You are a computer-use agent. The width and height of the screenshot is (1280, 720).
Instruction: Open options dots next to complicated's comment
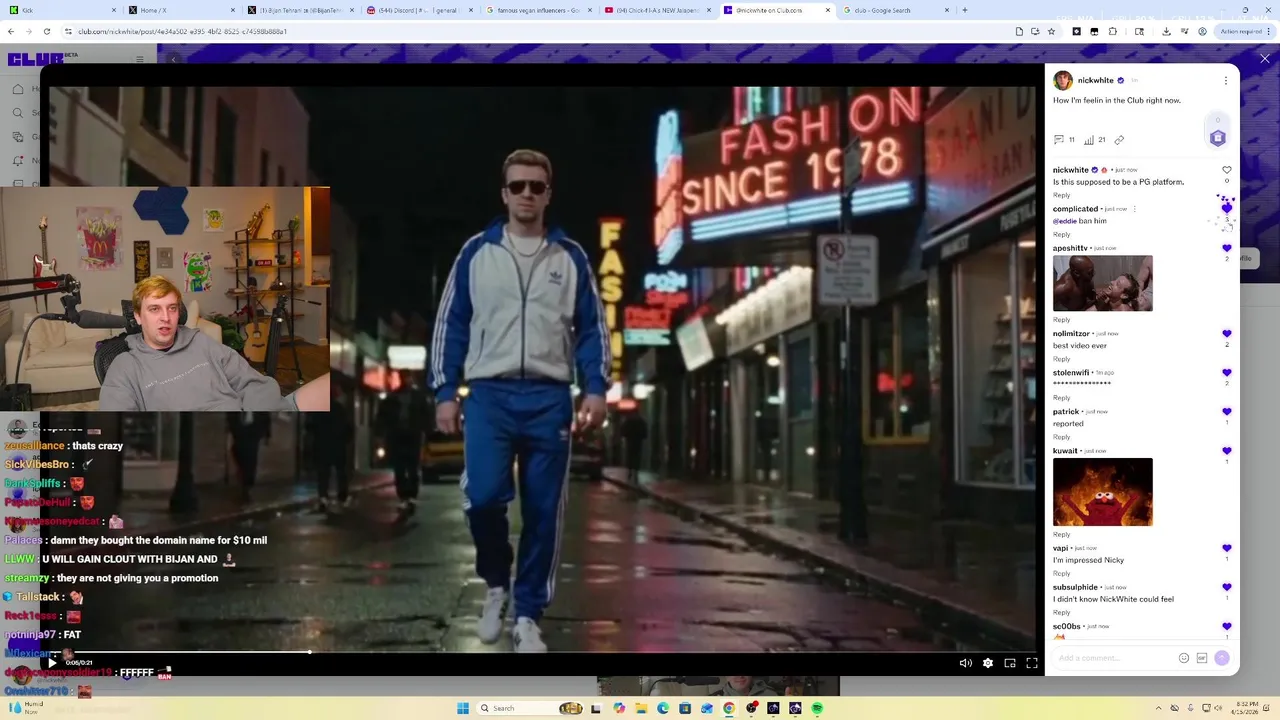[1134, 209]
